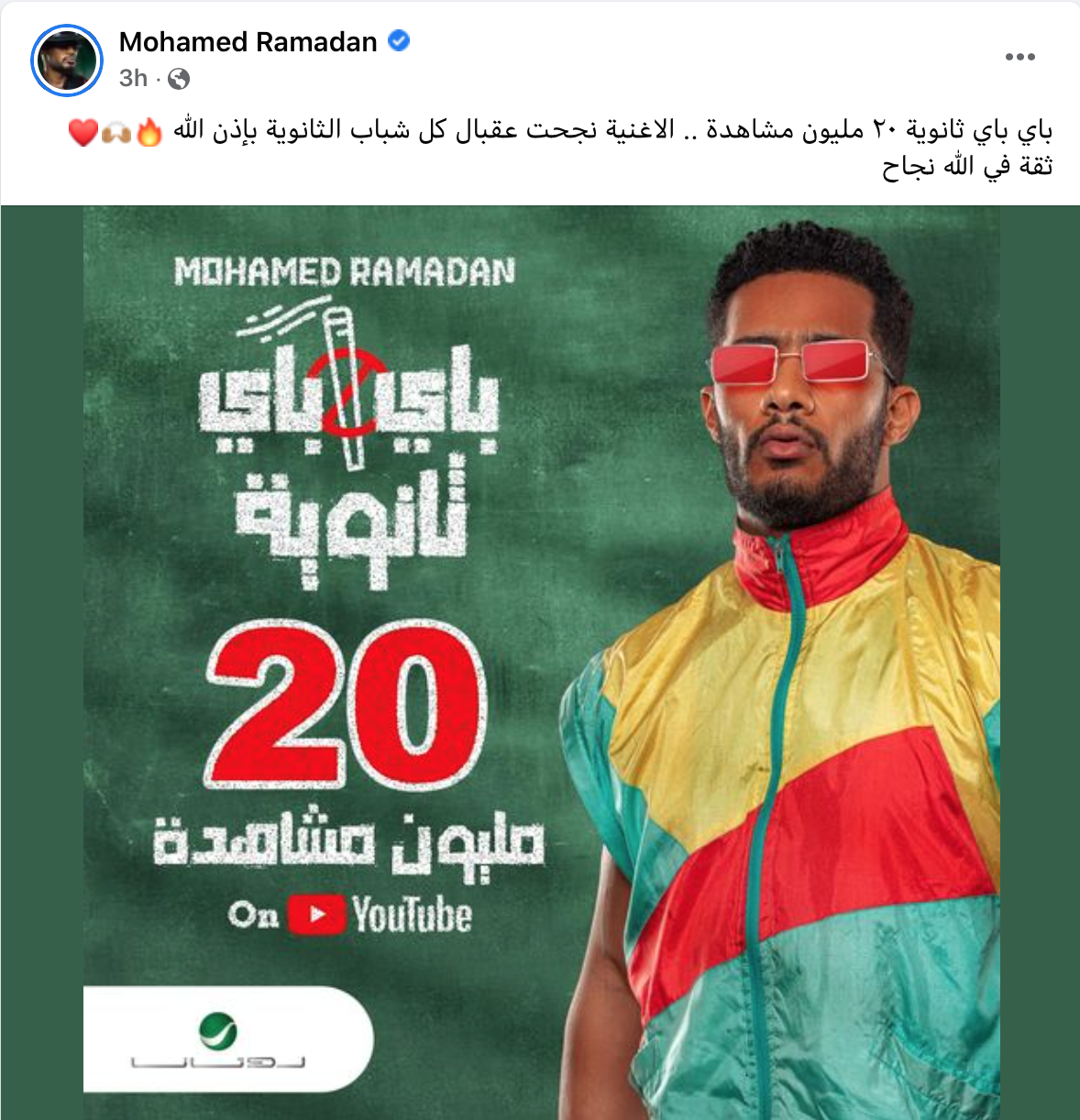The width and height of the screenshot is (1080, 1120).
Task: Click the YouTube play logo in image
Action: [317, 915]
